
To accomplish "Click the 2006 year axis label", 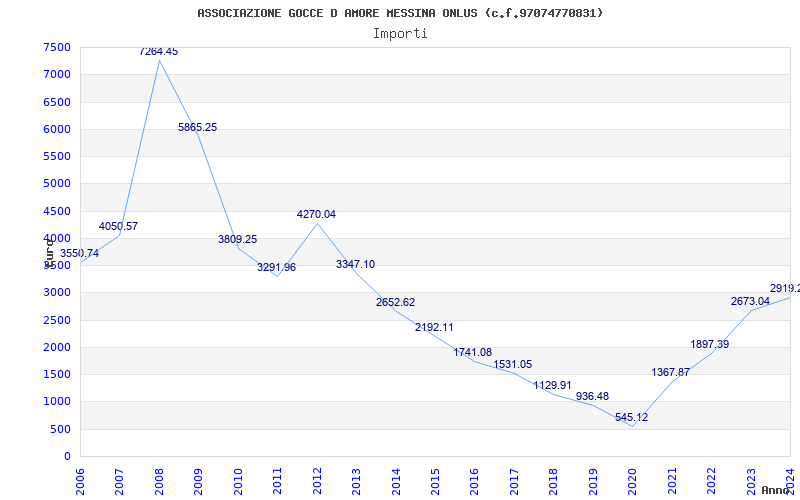I will tap(80, 481).
